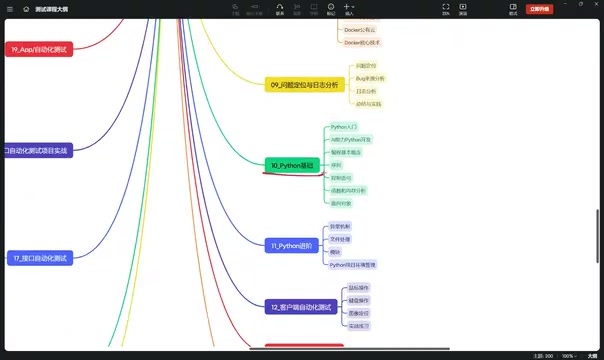Click the 子主题 (subtopic) toolbar icon

pyautogui.click(x=254, y=9)
